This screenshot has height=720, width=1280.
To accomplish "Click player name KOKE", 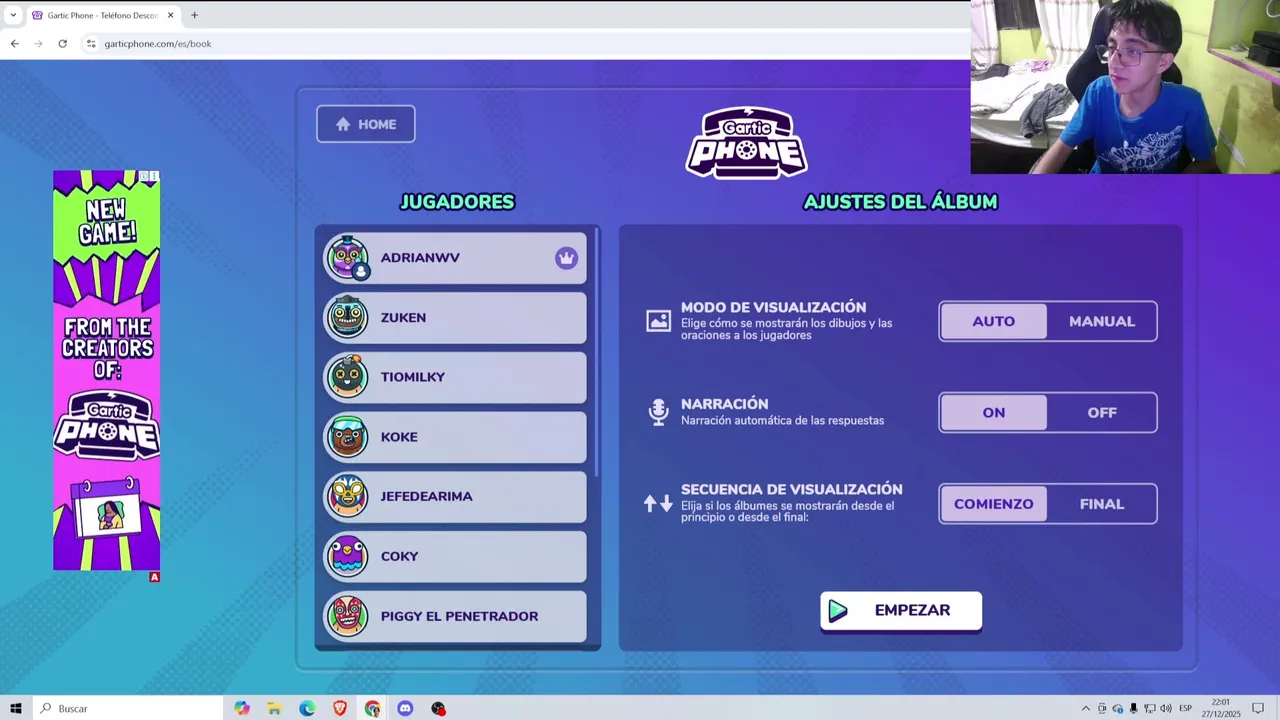I will (x=399, y=437).
